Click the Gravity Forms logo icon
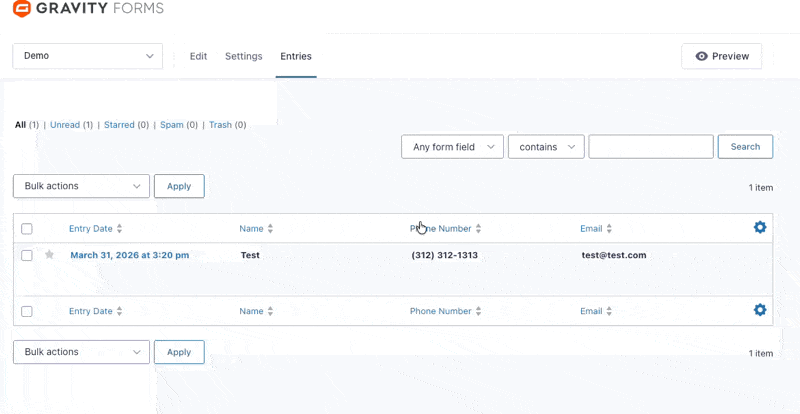 [22, 8]
